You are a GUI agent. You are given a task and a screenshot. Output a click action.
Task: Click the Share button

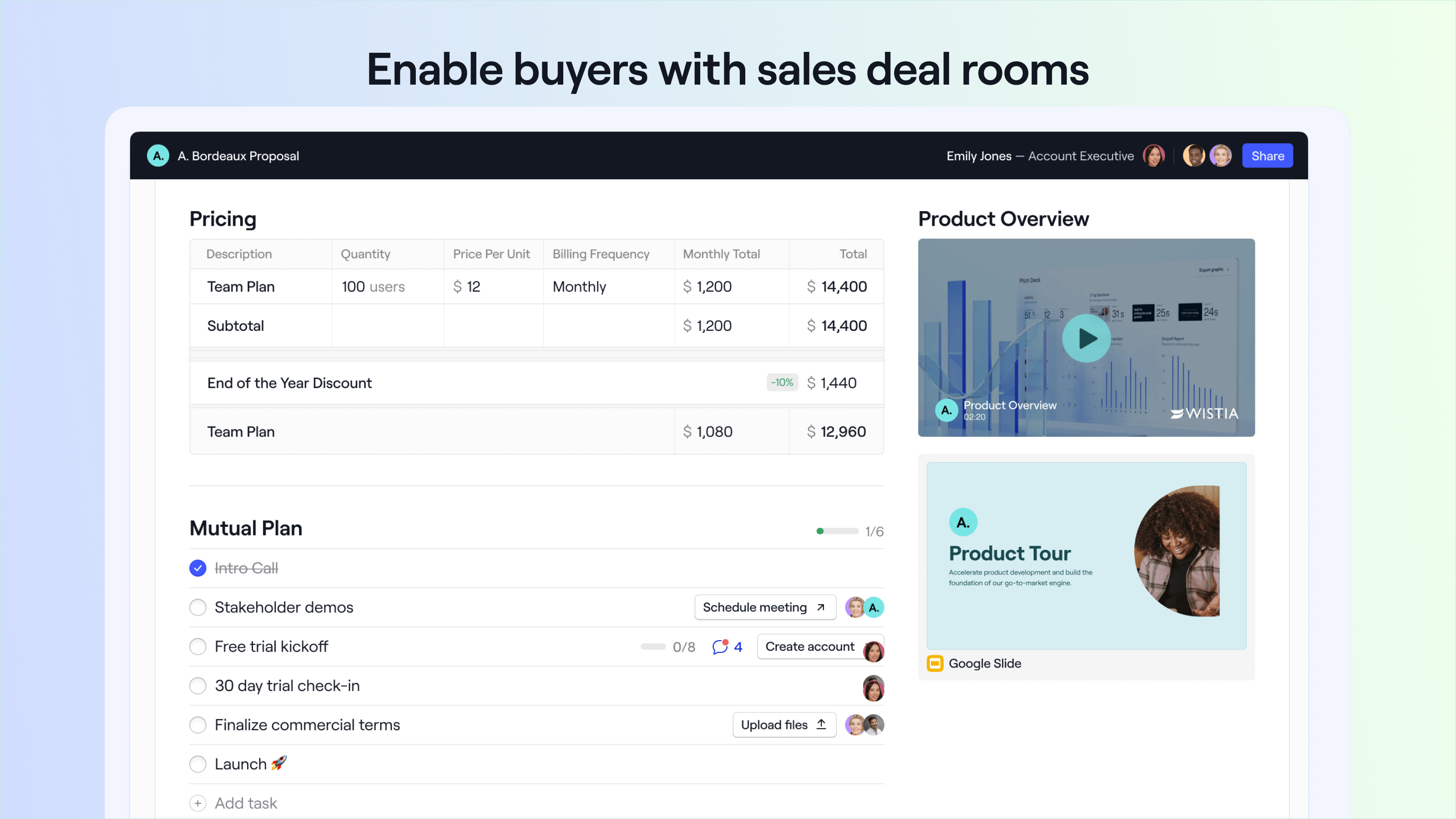tap(1267, 156)
